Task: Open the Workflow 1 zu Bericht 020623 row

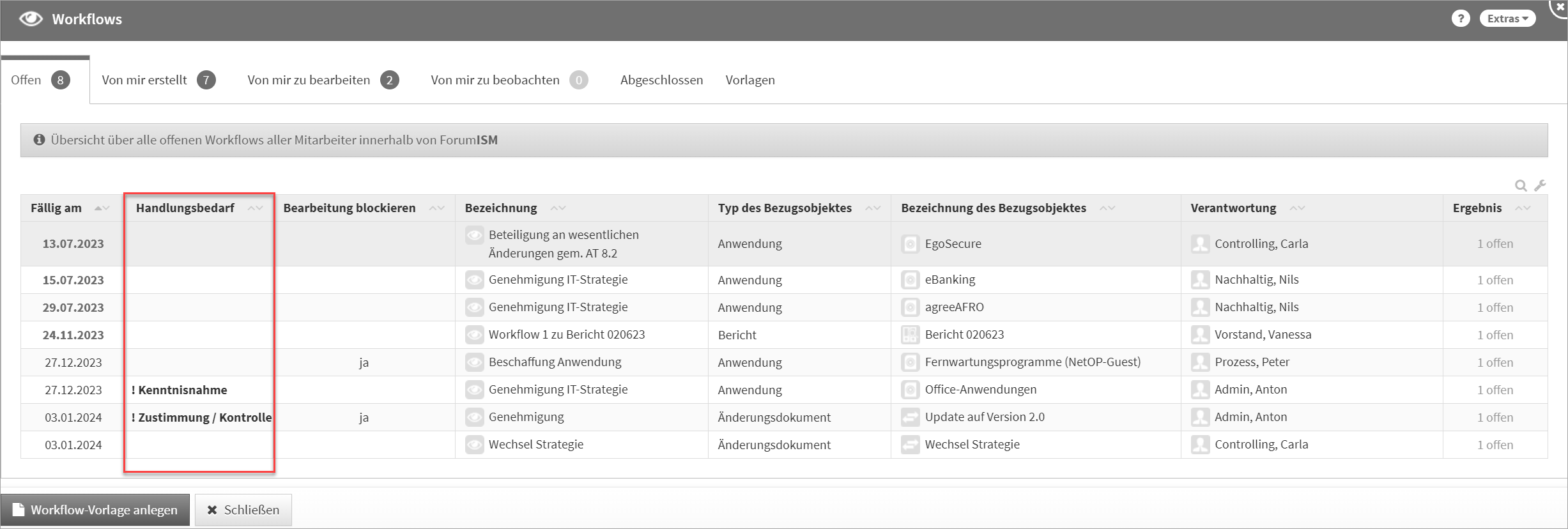Action: 566,335
